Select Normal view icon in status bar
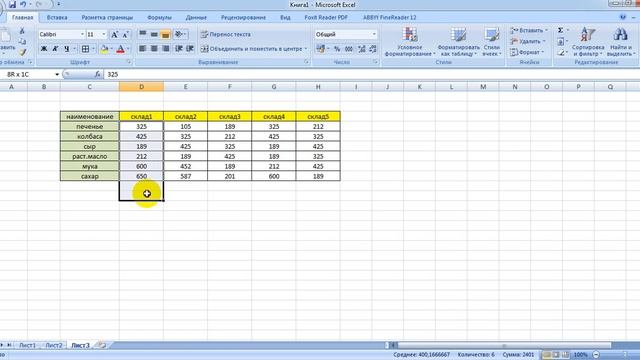Image resolution: width=640 pixels, height=360 pixels. 546,355
